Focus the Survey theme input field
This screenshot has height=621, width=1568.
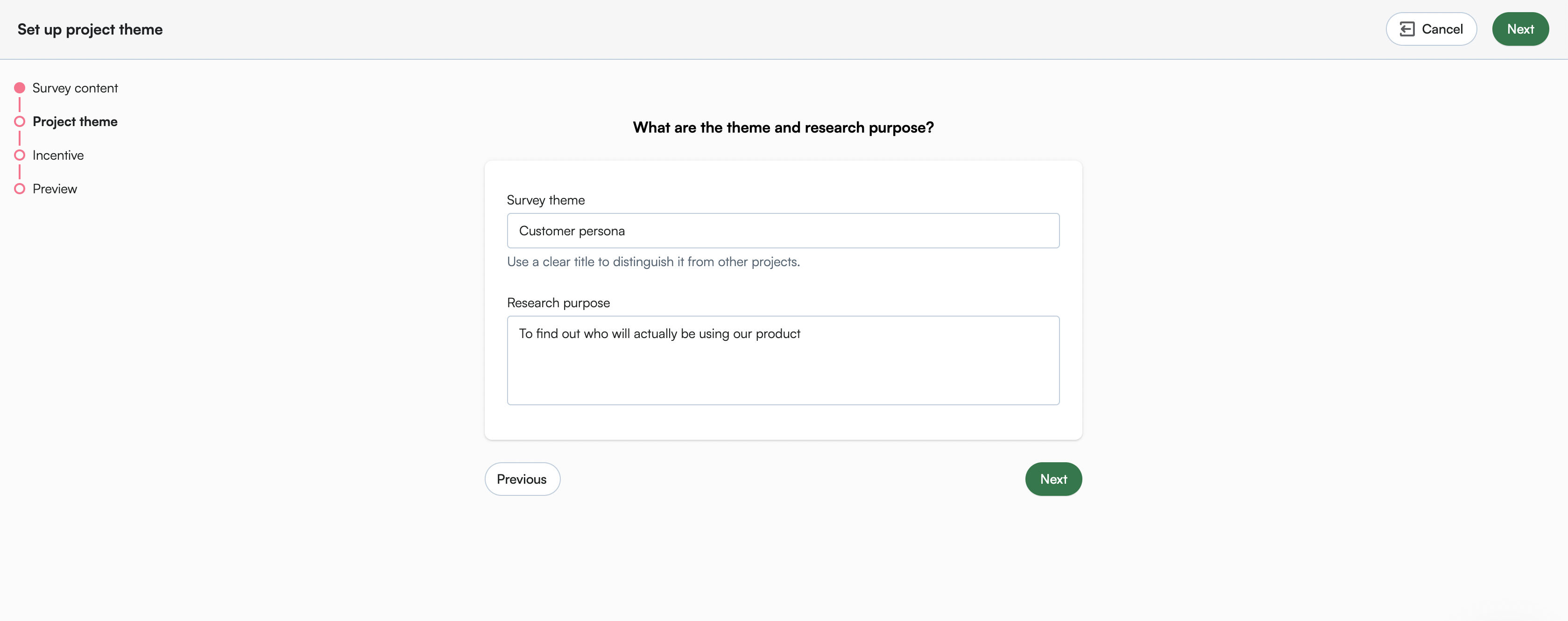[783, 231]
